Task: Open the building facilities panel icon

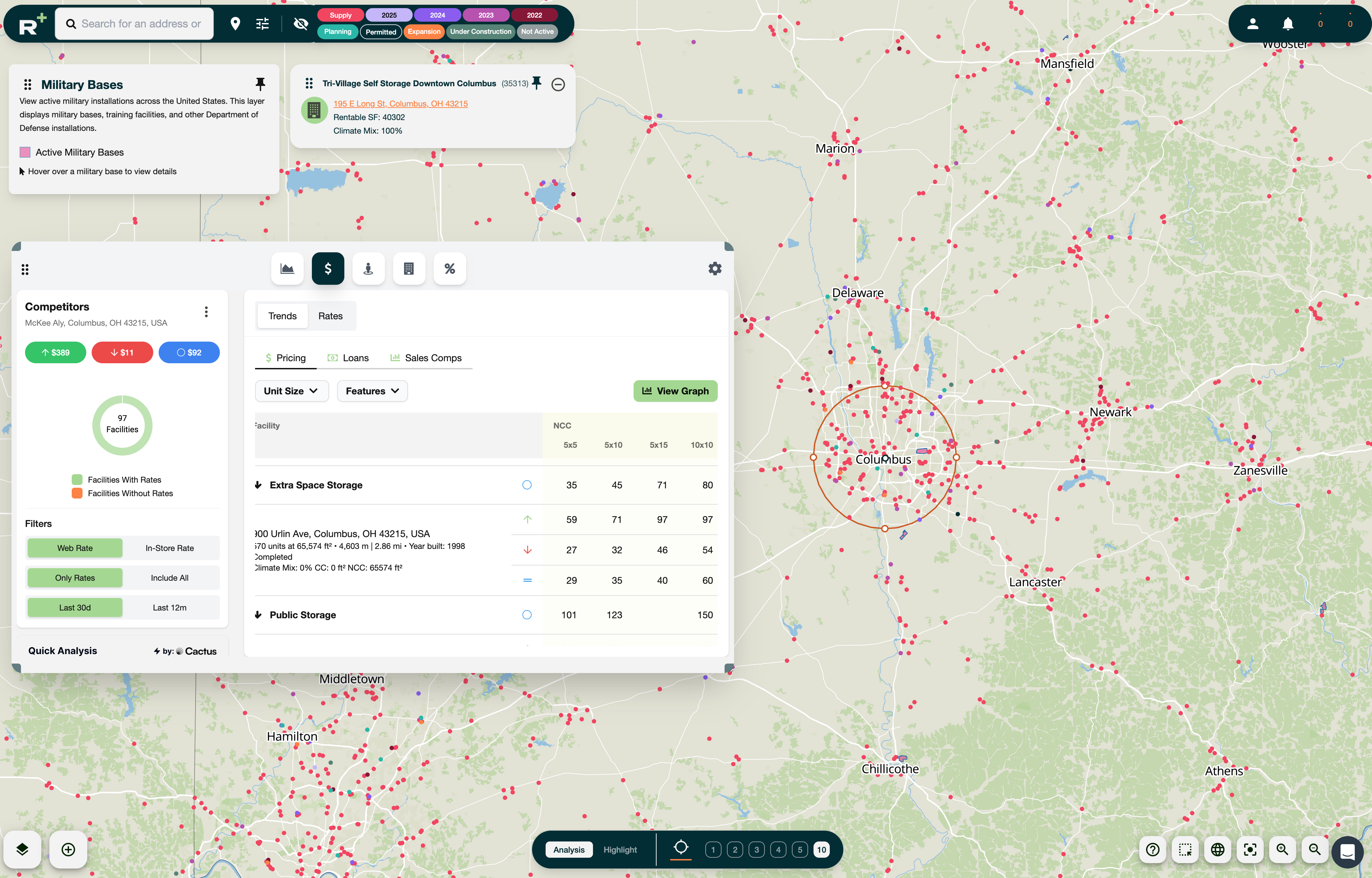Action: (x=409, y=268)
